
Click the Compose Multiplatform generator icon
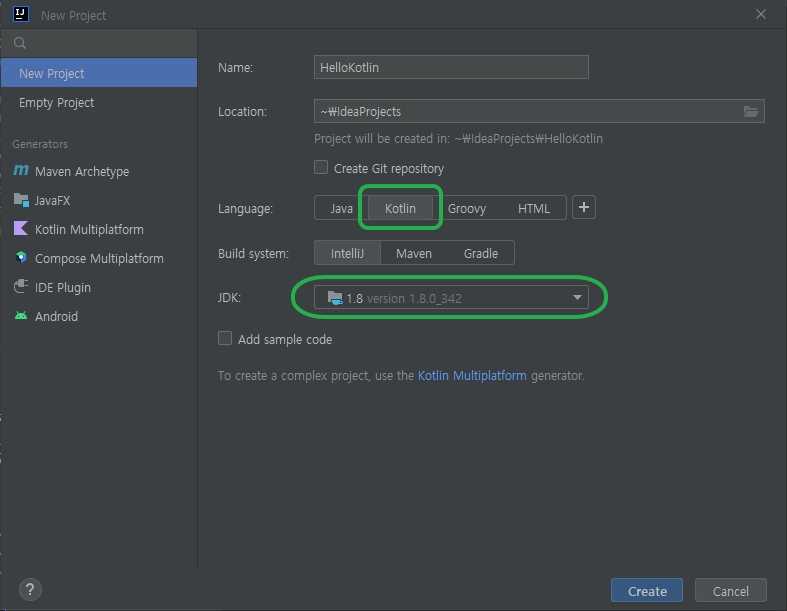pyautogui.click(x=21, y=258)
